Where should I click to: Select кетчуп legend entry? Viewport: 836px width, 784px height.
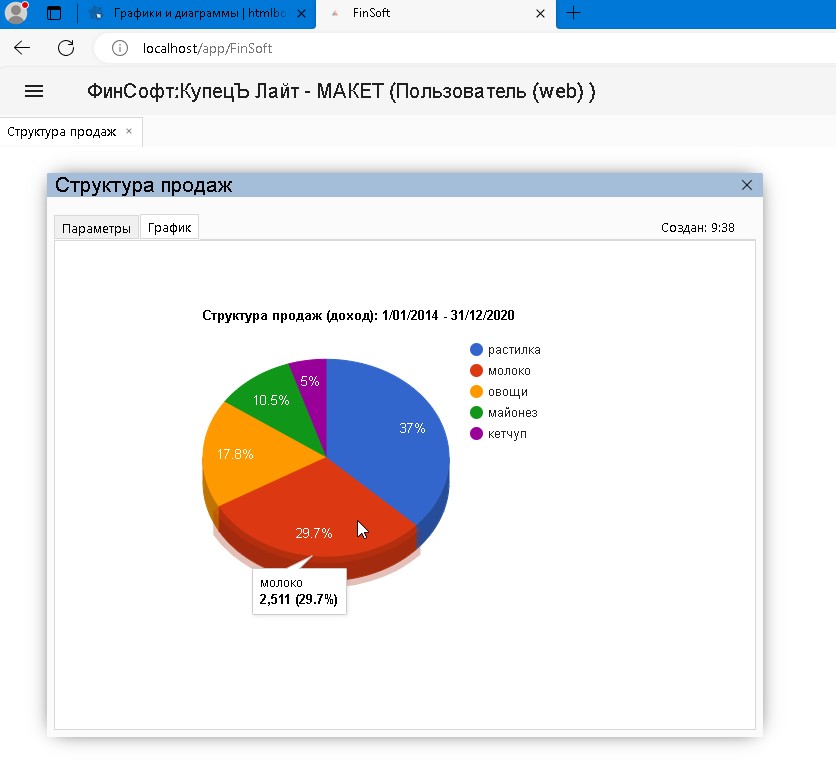(x=507, y=434)
